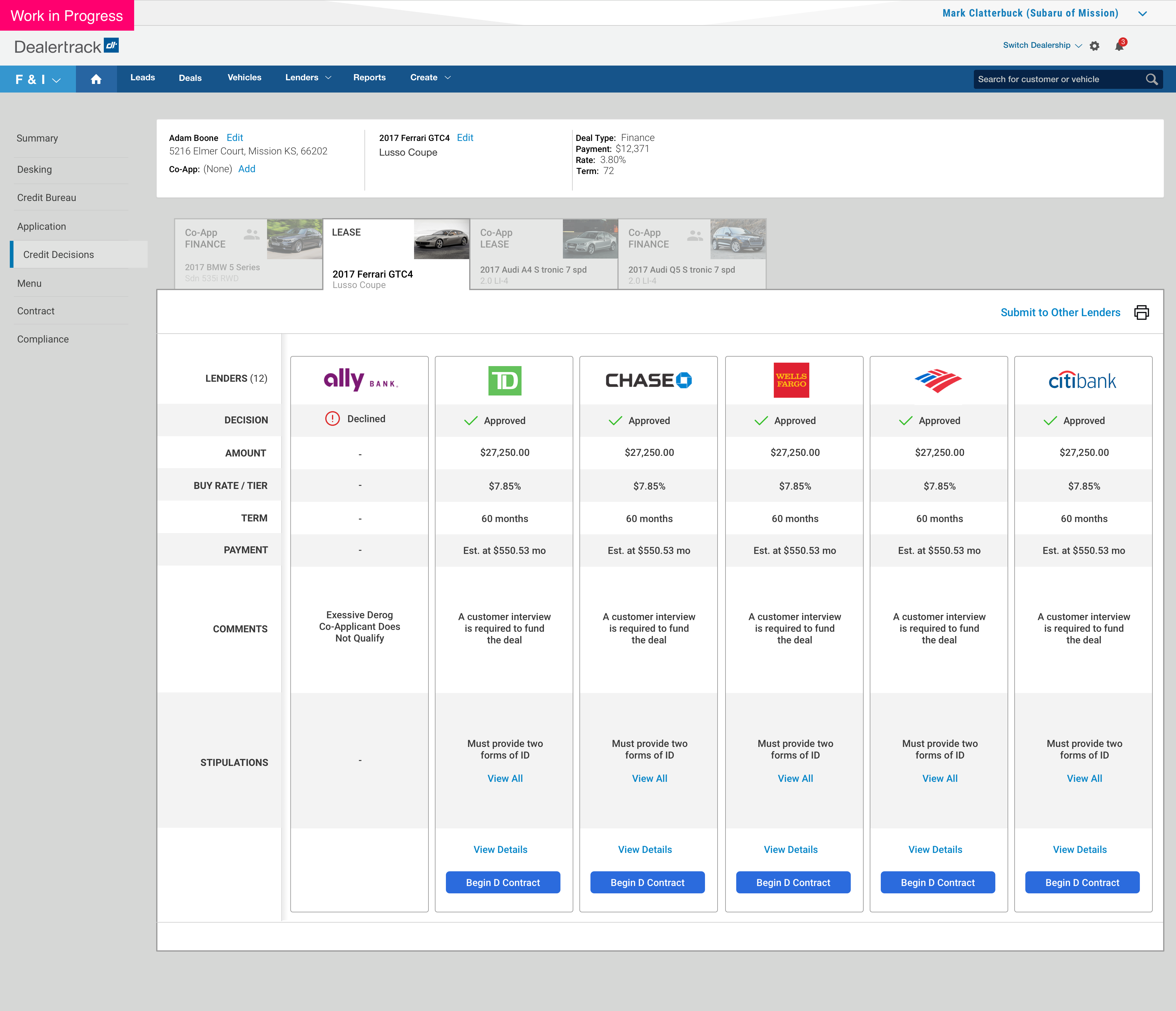
Task: Click Submit to Other Lenders
Action: coord(1060,313)
